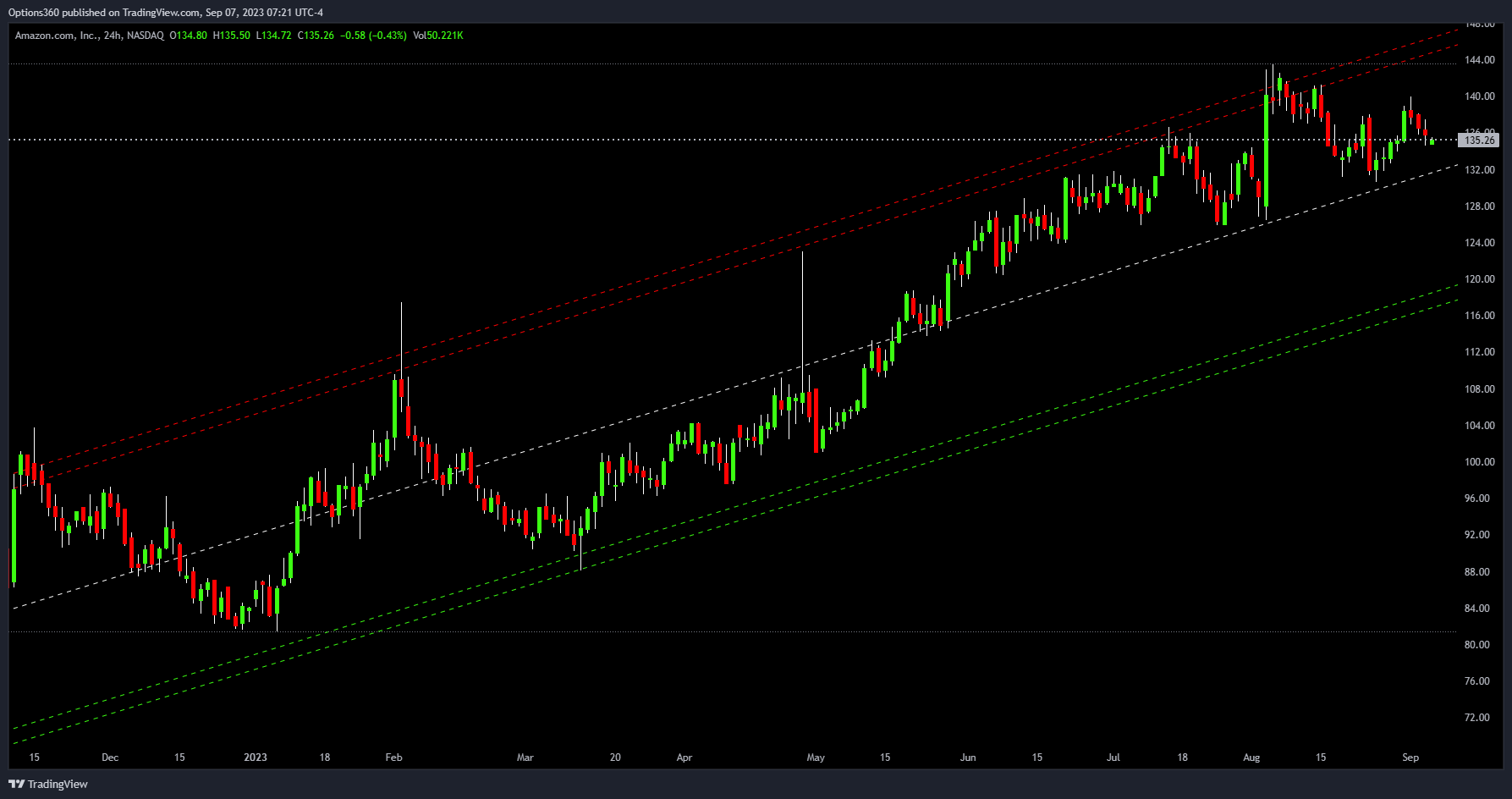This screenshot has width=1512, height=799.
Task: Click the 20 date label on time axis
Action: coord(615,758)
